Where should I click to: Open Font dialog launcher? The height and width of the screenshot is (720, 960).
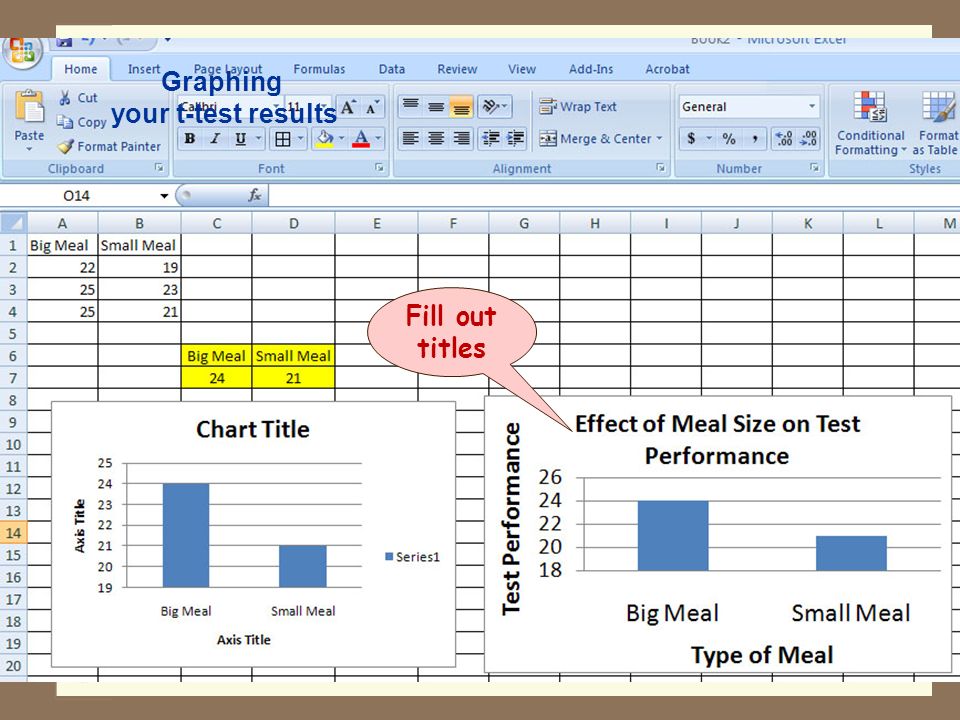(380, 167)
